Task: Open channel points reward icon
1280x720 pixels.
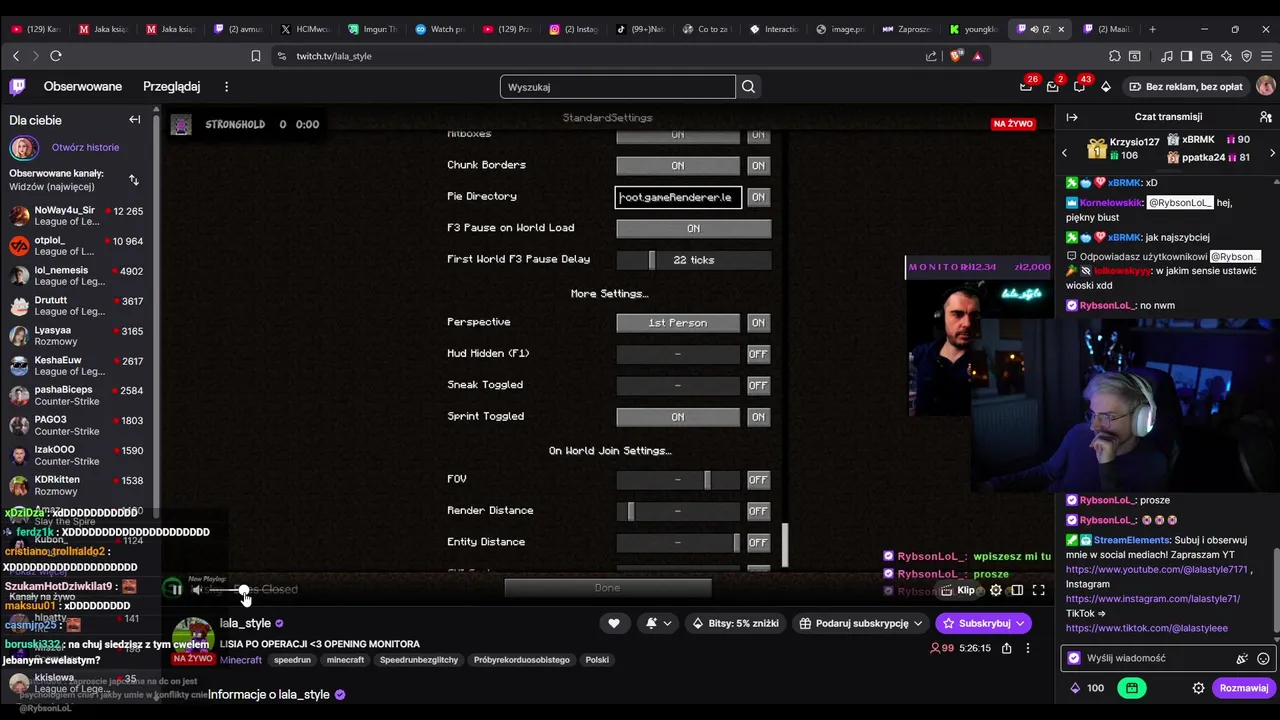Action: [1132, 688]
